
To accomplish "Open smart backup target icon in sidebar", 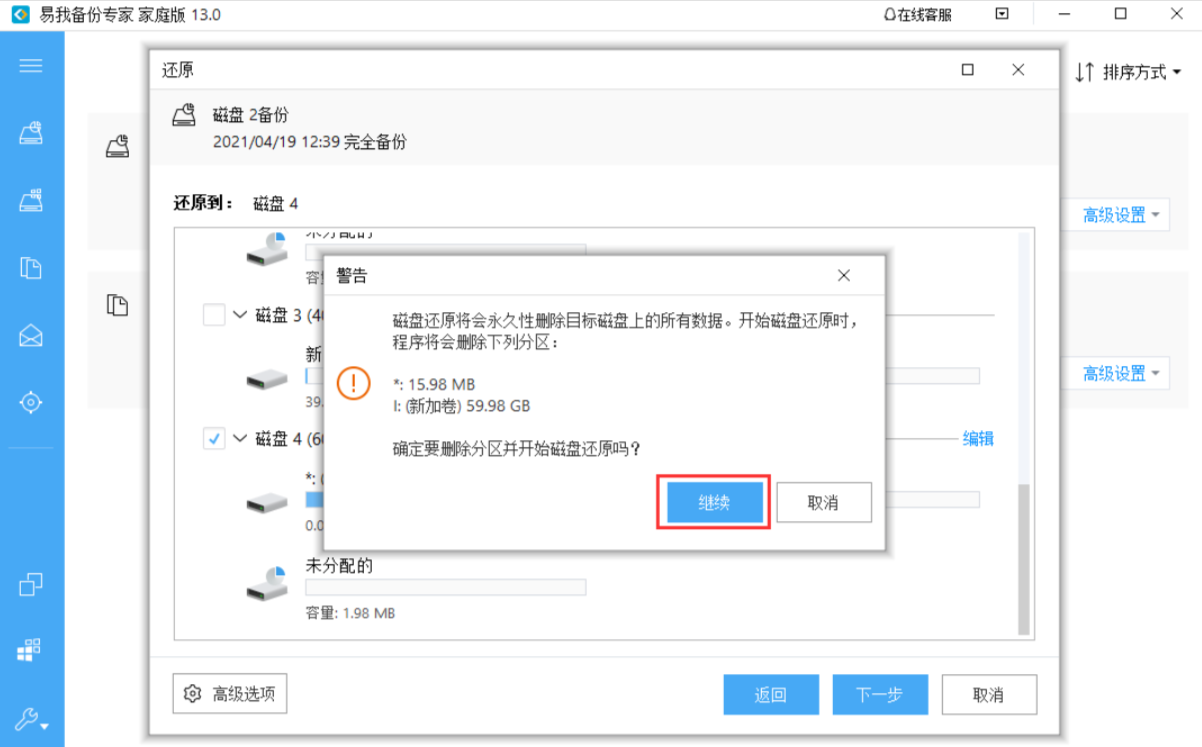I will pyautogui.click(x=31, y=402).
